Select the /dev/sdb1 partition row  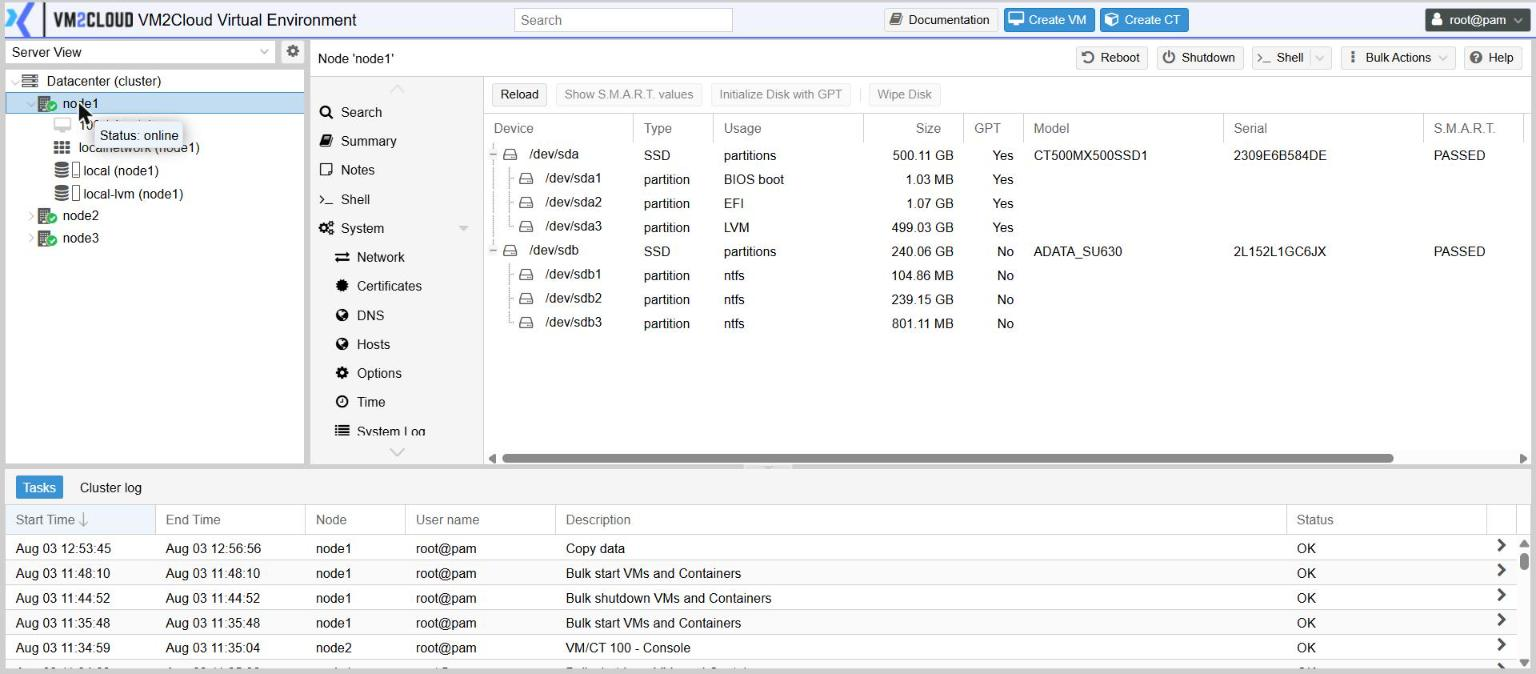1005,275
